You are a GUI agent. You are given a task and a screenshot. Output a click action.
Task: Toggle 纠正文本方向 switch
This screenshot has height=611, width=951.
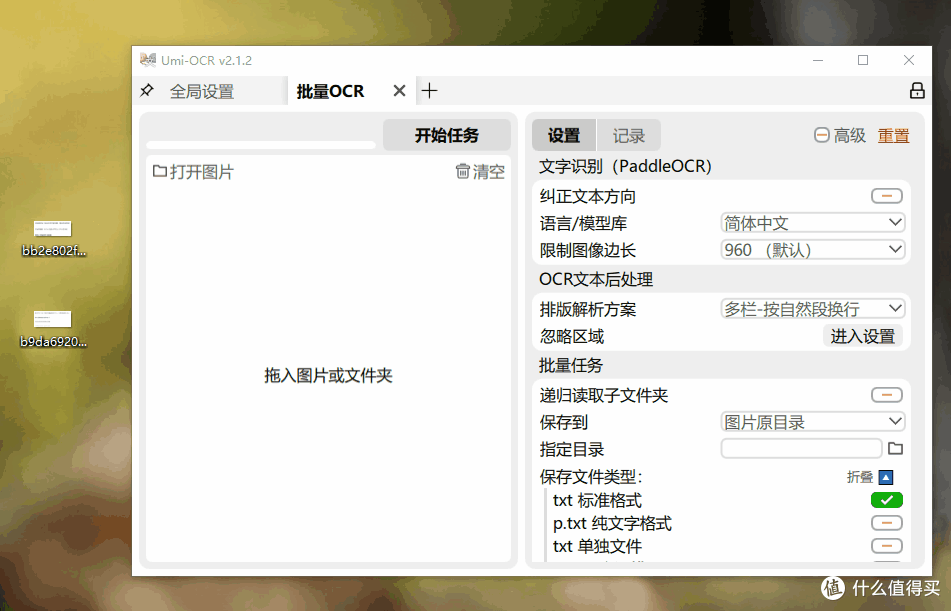[x=887, y=196]
